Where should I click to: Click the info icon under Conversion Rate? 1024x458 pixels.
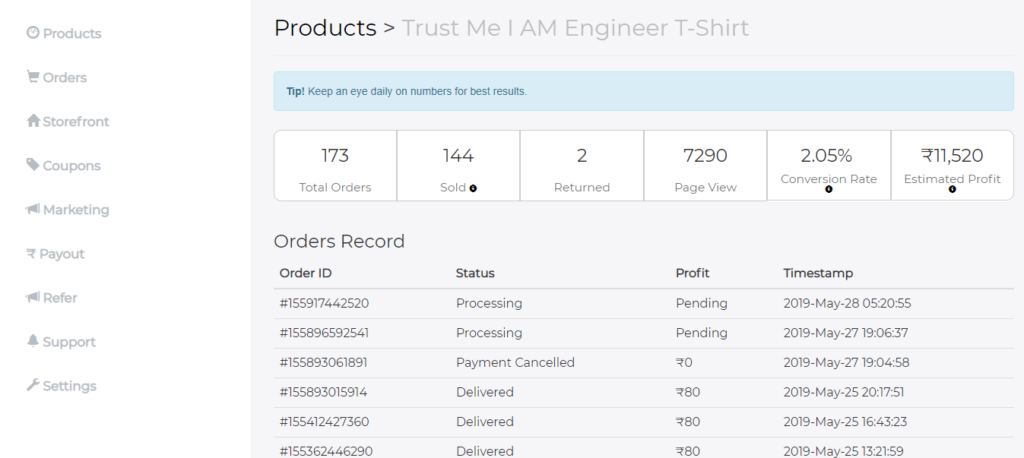tap(829, 189)
